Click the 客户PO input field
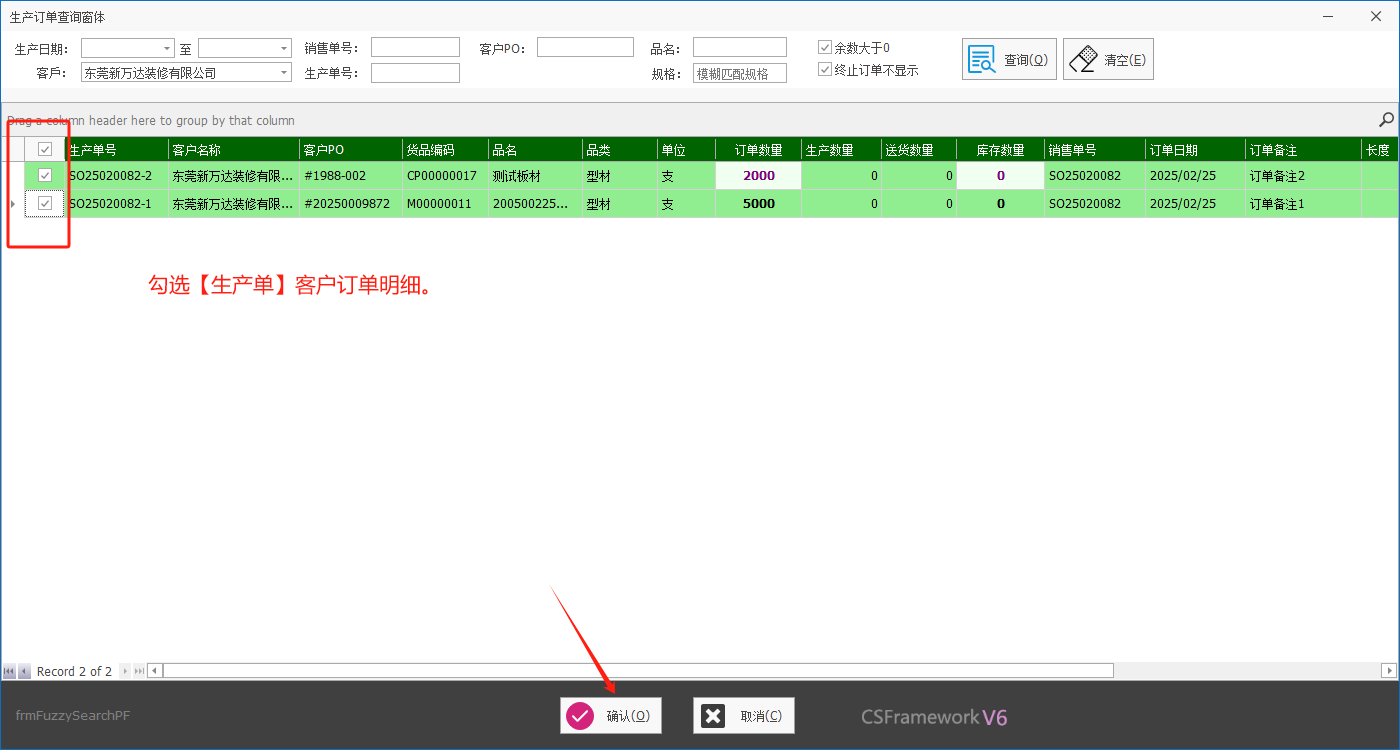Screen dimensions: 1400x750 click(x=585, y=47)
